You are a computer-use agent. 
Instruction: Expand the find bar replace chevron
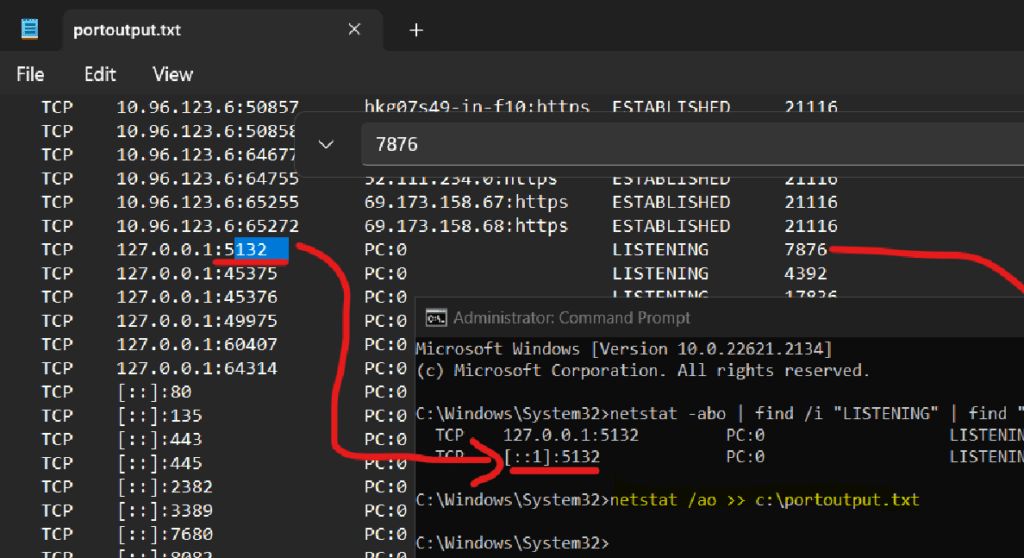pos(326,144)
